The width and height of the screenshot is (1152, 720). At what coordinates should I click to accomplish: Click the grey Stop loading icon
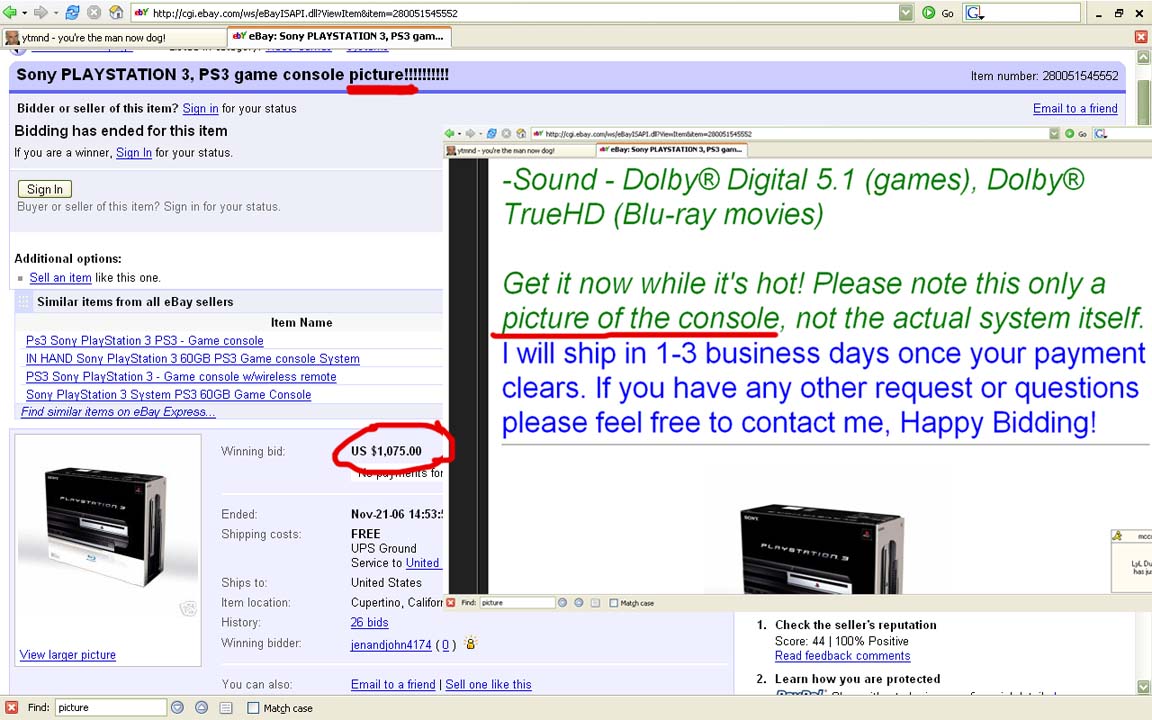pos(94,12)
